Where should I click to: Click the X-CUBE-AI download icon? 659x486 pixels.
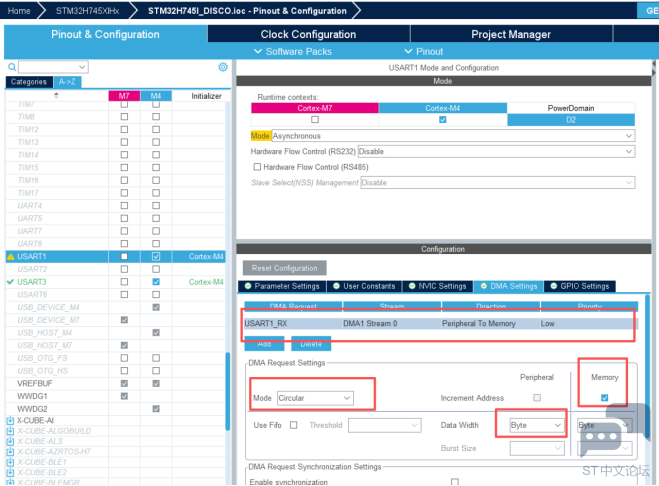tap(10, 421)
